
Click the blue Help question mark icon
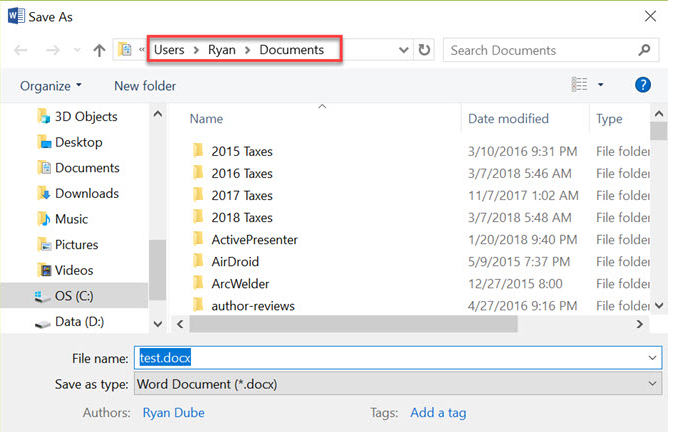(x=643, y=85)
